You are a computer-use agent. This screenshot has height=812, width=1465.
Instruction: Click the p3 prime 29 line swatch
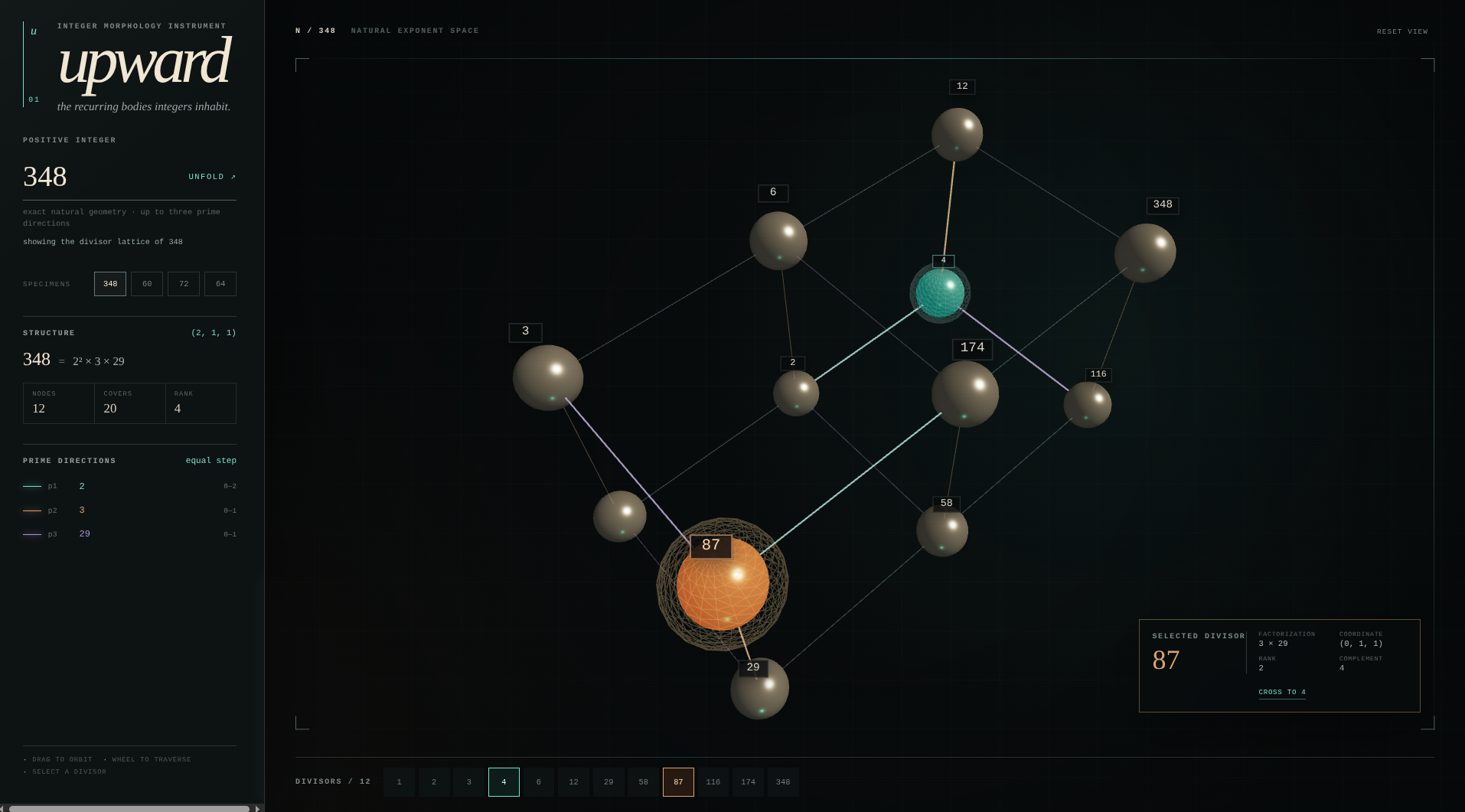32,534
